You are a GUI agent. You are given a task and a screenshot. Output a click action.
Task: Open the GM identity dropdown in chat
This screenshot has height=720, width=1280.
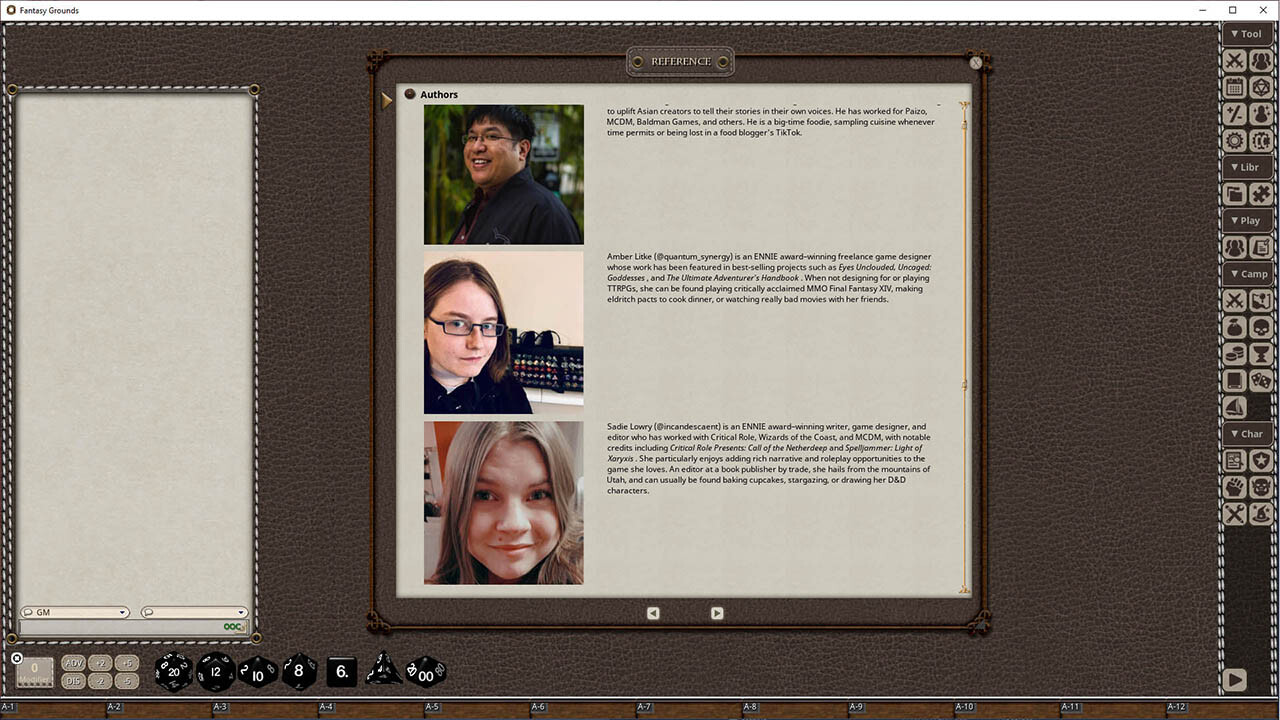75,612
